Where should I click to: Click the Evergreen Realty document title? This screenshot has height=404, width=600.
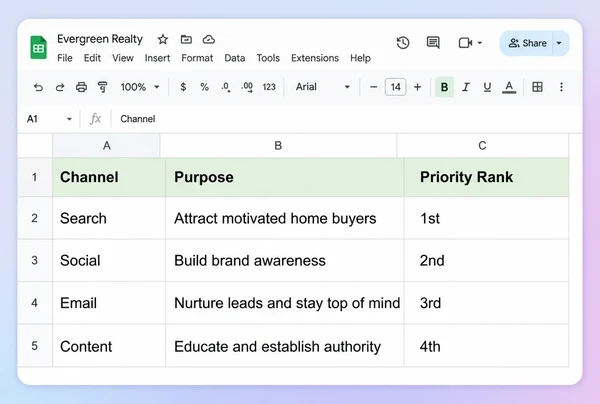(x=100, y=39)
